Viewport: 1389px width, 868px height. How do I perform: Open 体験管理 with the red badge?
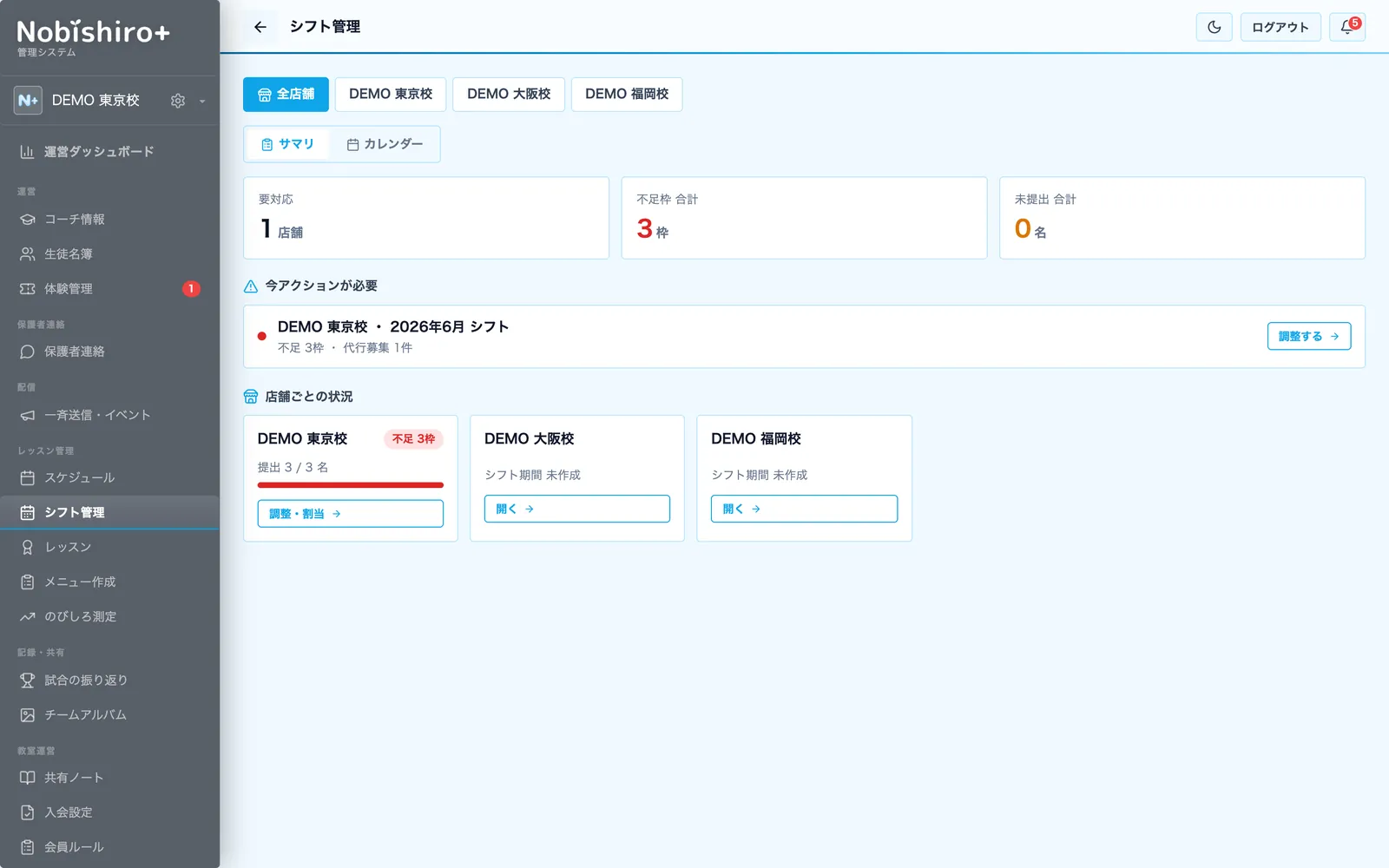(109, 289)
